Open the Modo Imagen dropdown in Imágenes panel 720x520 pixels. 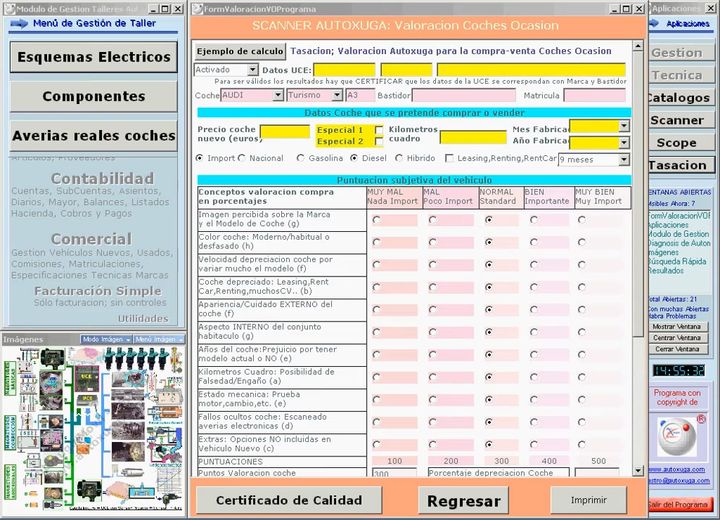point(106,339)
